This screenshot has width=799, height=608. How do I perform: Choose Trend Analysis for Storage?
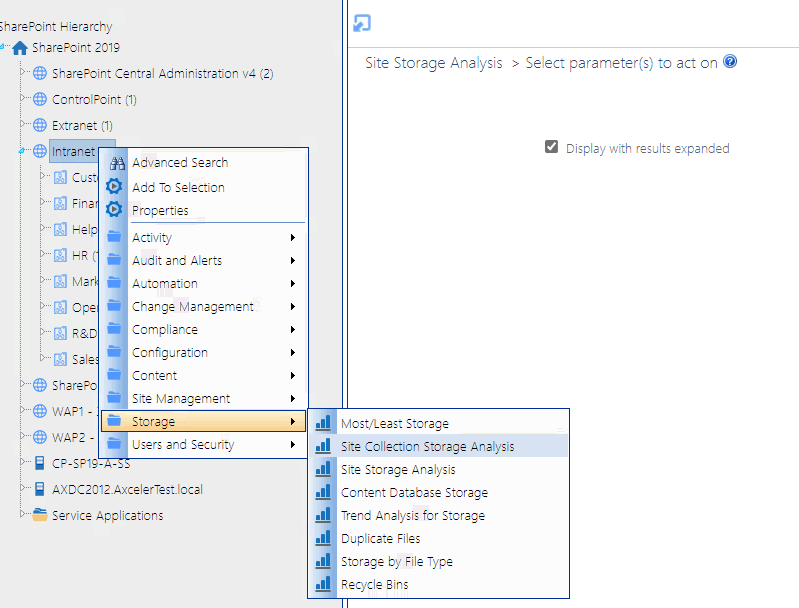point(439,515)
